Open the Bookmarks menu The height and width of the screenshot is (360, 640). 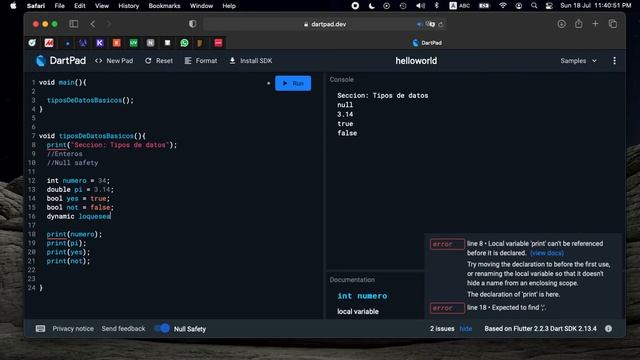pyautogui.click(x=164, y=6)
